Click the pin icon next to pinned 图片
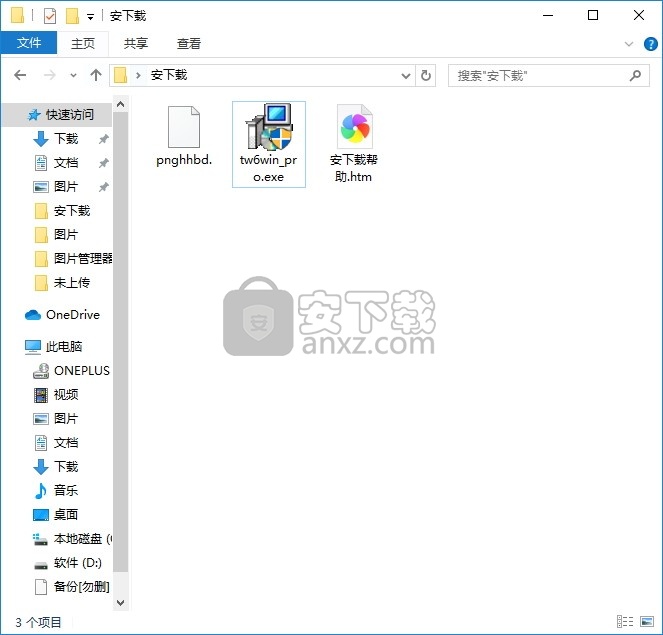The width and height of the screenshot is (663, 635). pyautogui.click(x=104, y=186)
